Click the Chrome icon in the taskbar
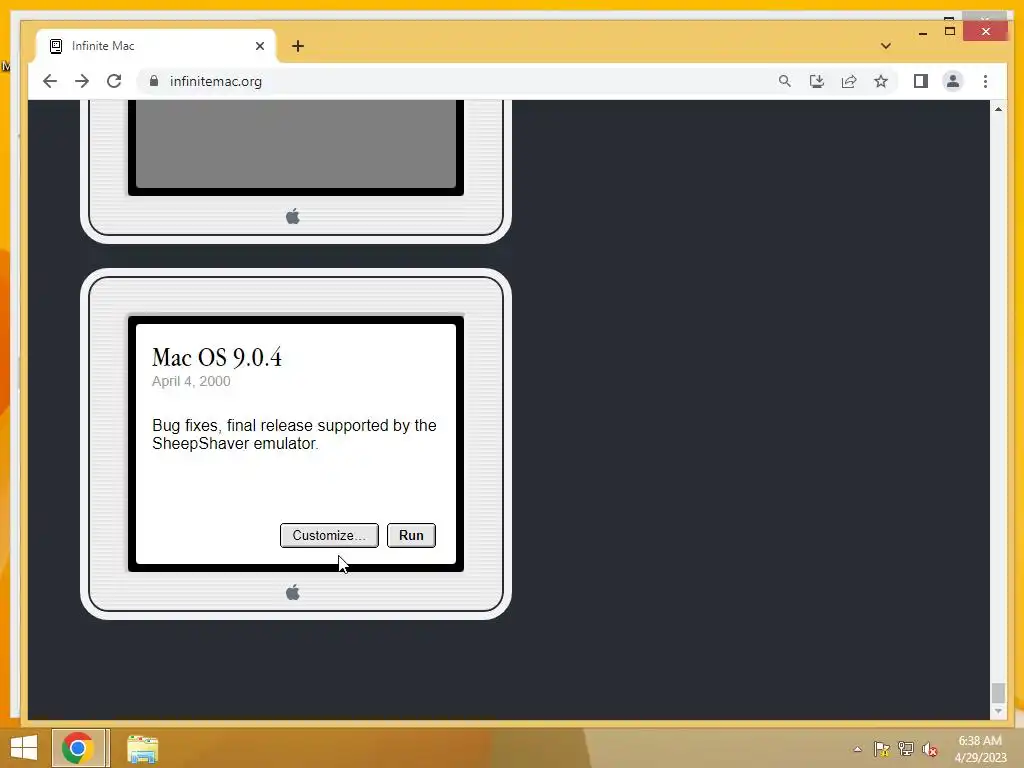The height and width of the screenshot is (768, 1024). (78, 748)
